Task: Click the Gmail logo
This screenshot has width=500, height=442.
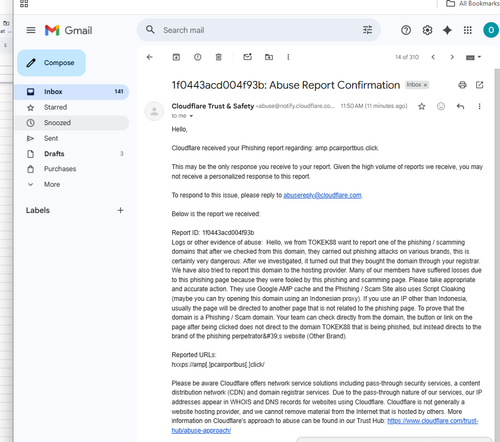Action: tap(69, 30)
